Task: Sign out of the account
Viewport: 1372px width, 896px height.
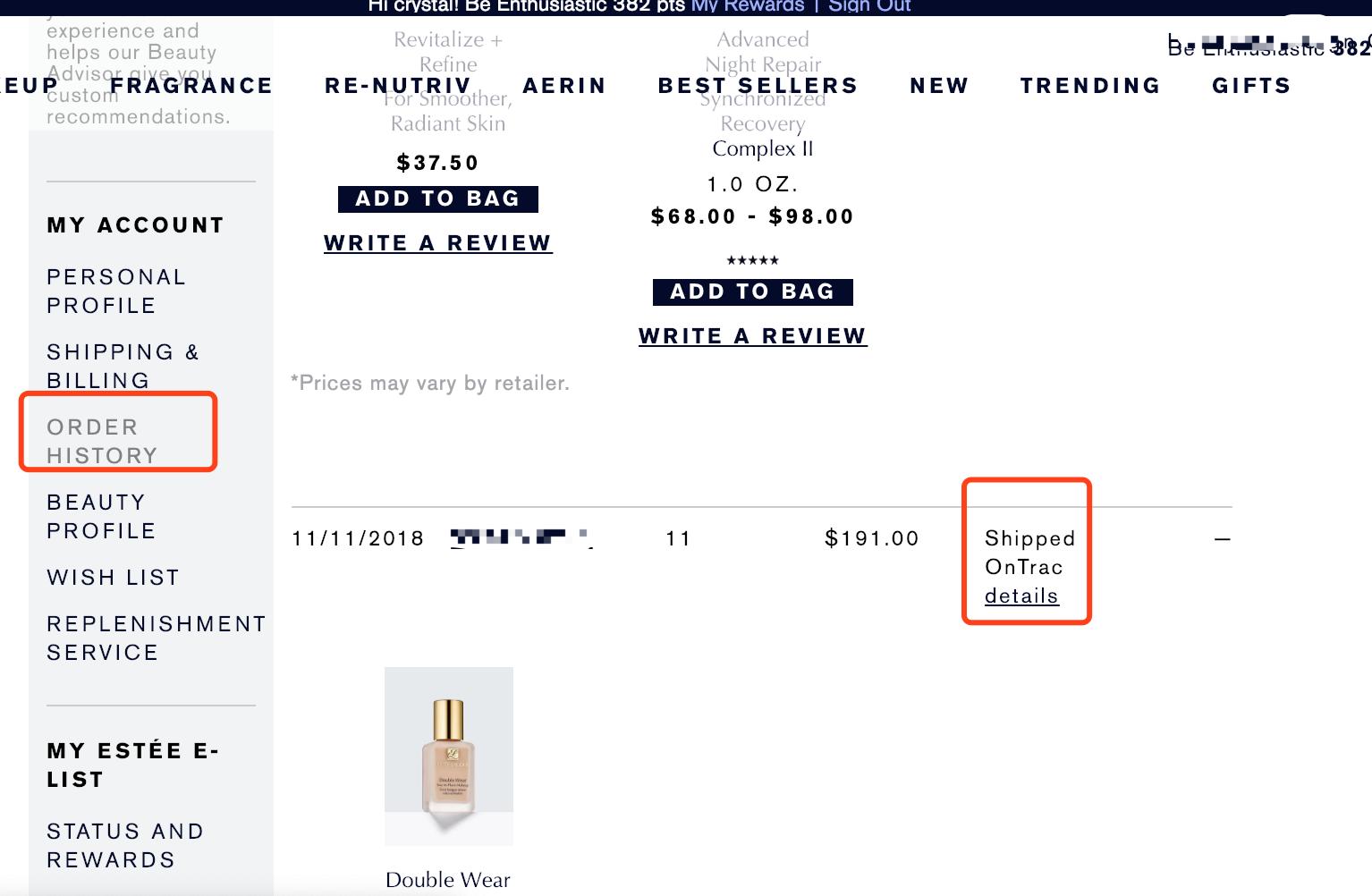Action: pos(869,6)
